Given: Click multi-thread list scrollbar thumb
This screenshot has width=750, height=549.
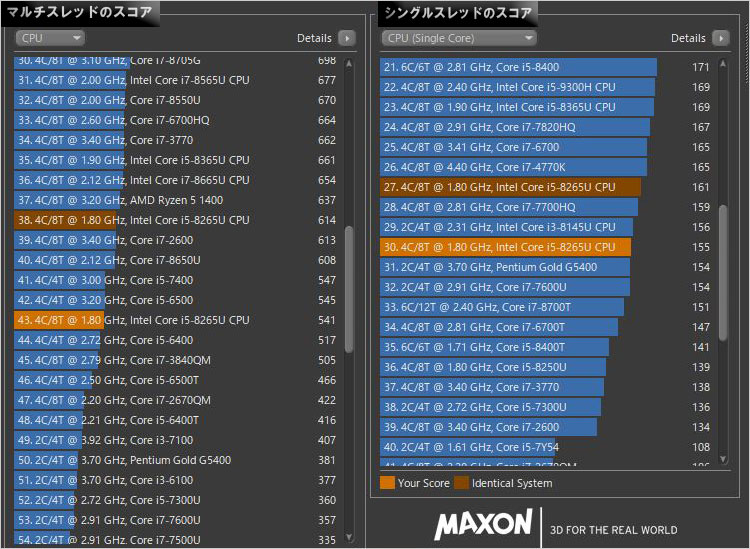Looking at the screenshot, I should click(x=349, y=289).
